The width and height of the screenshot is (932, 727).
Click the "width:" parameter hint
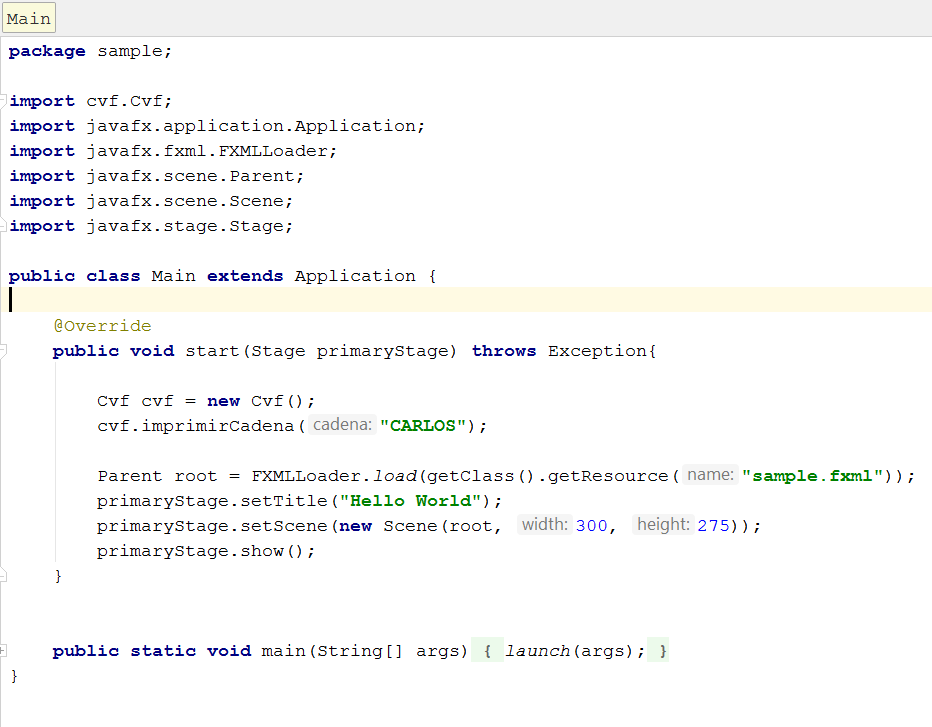(x=544, y=525)
